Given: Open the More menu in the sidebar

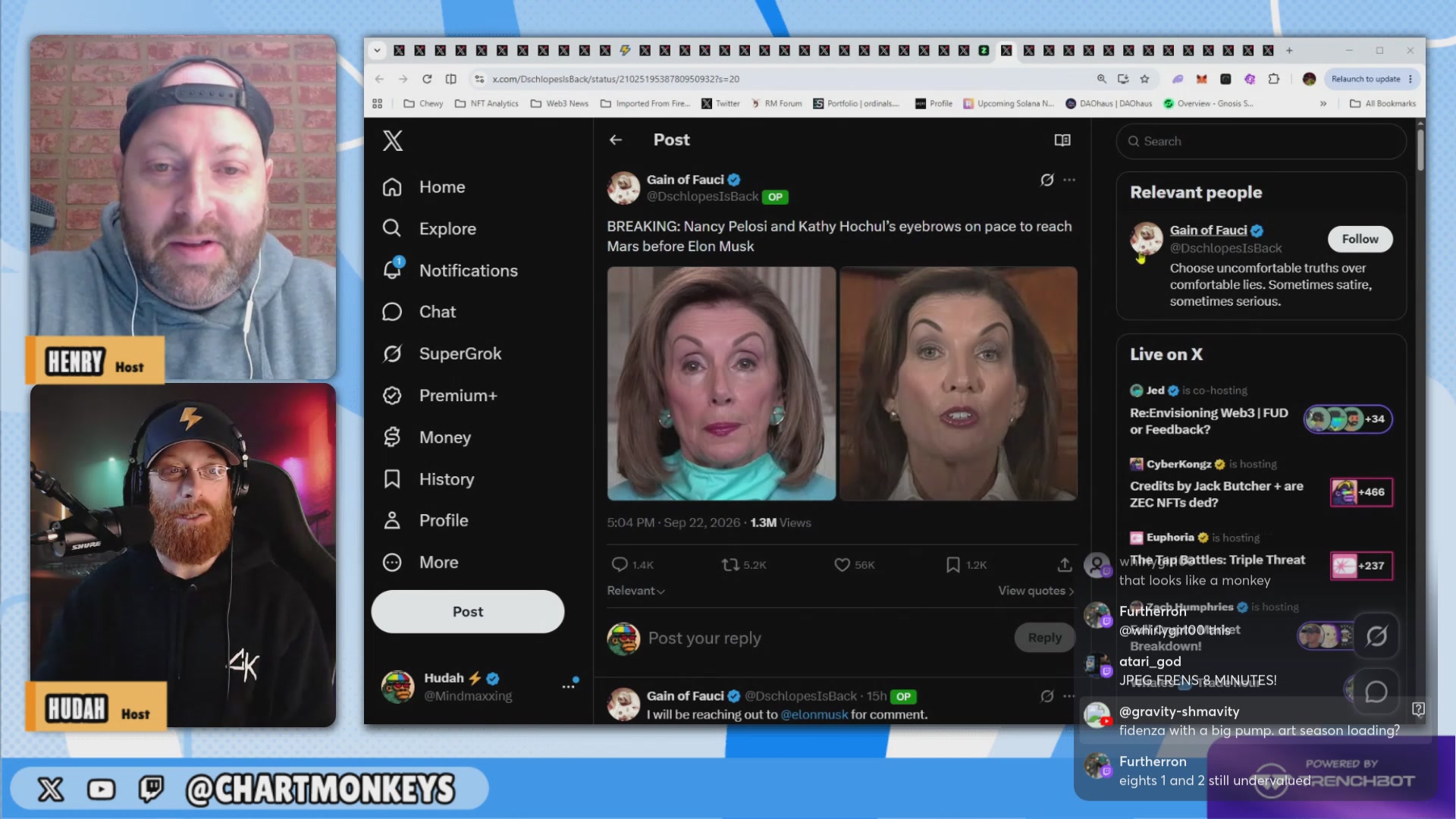Looking at the screenshot, I should [421, 562].
